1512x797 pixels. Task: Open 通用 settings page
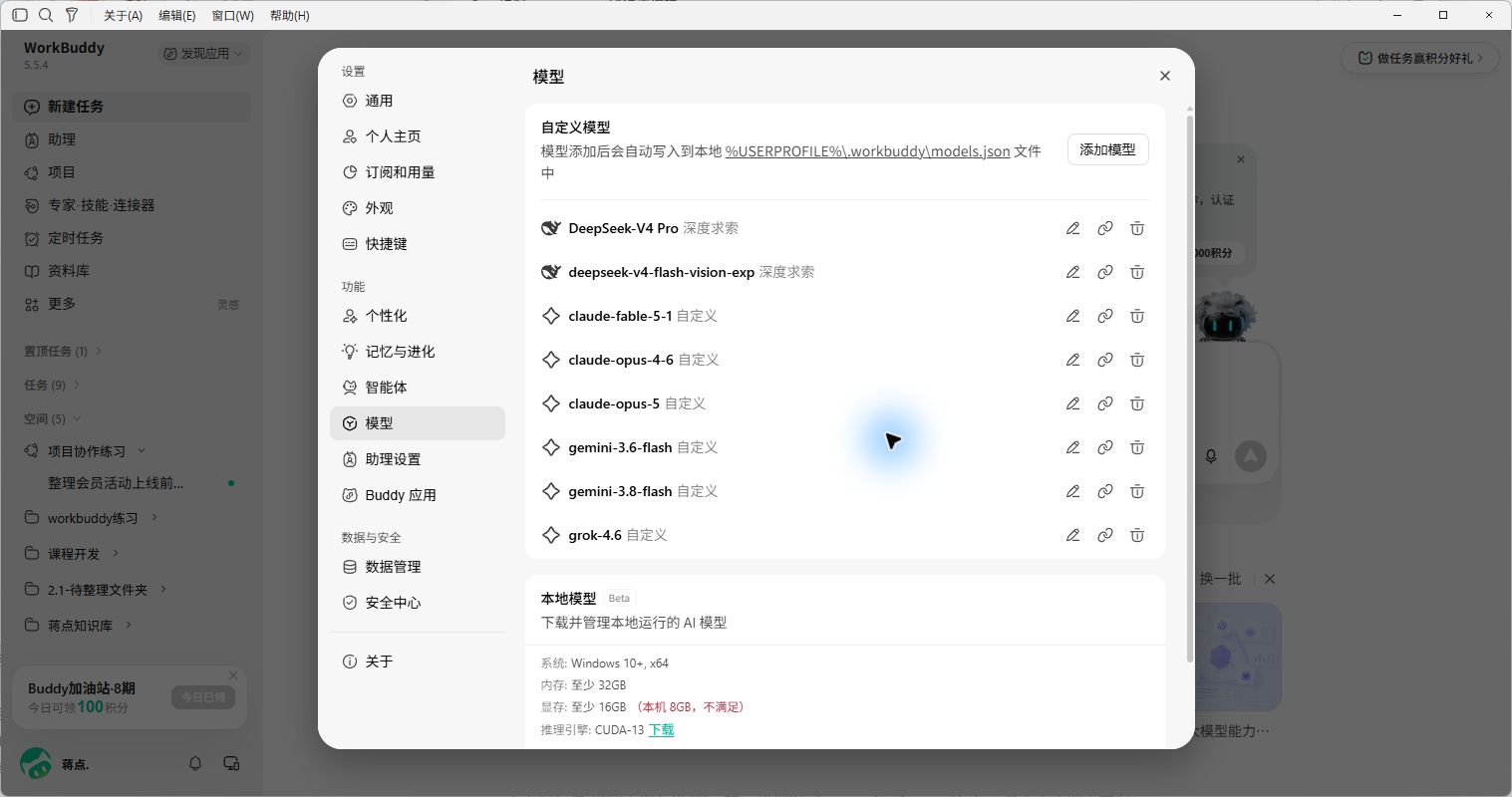click(418, 101)
